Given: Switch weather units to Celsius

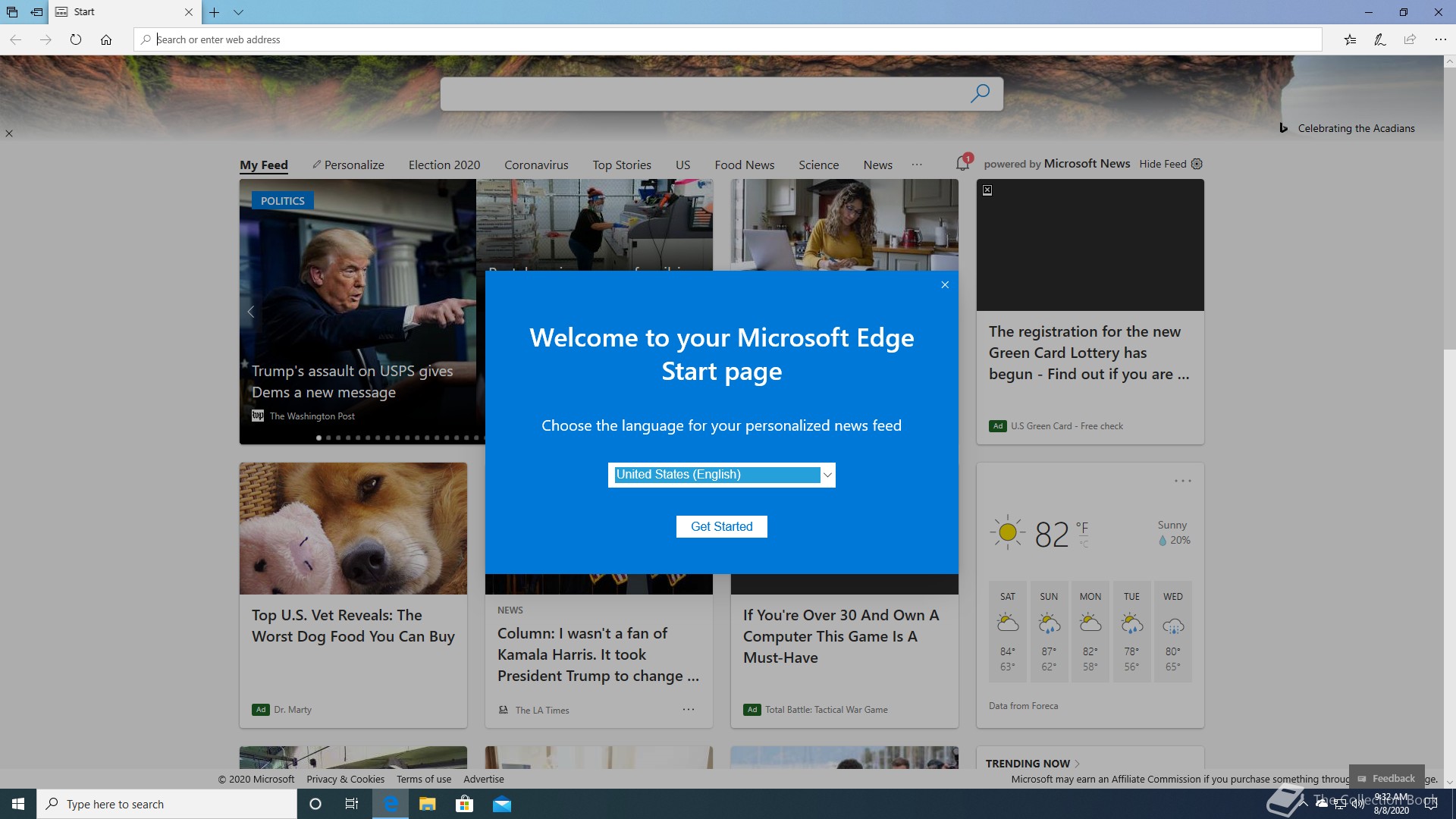Looking at the screenshot, I should [x=1084, y=544].
